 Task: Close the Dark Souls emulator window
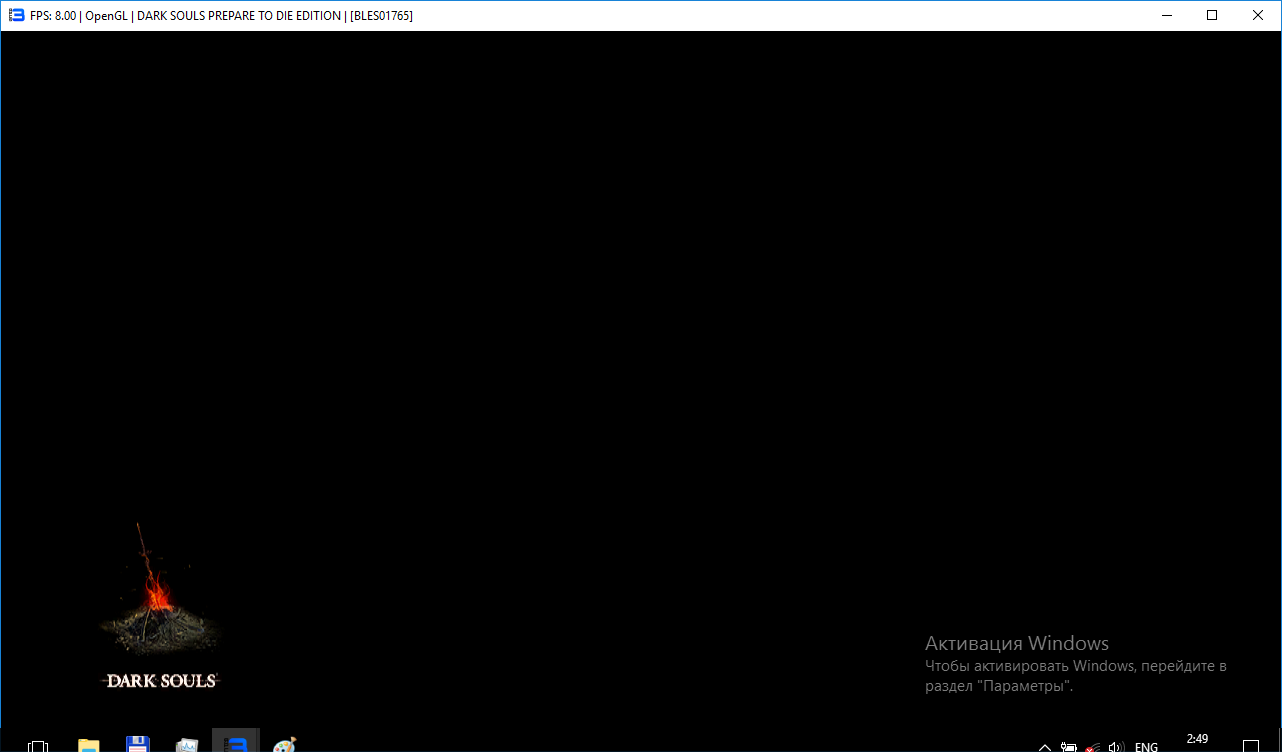[1258, 15]
